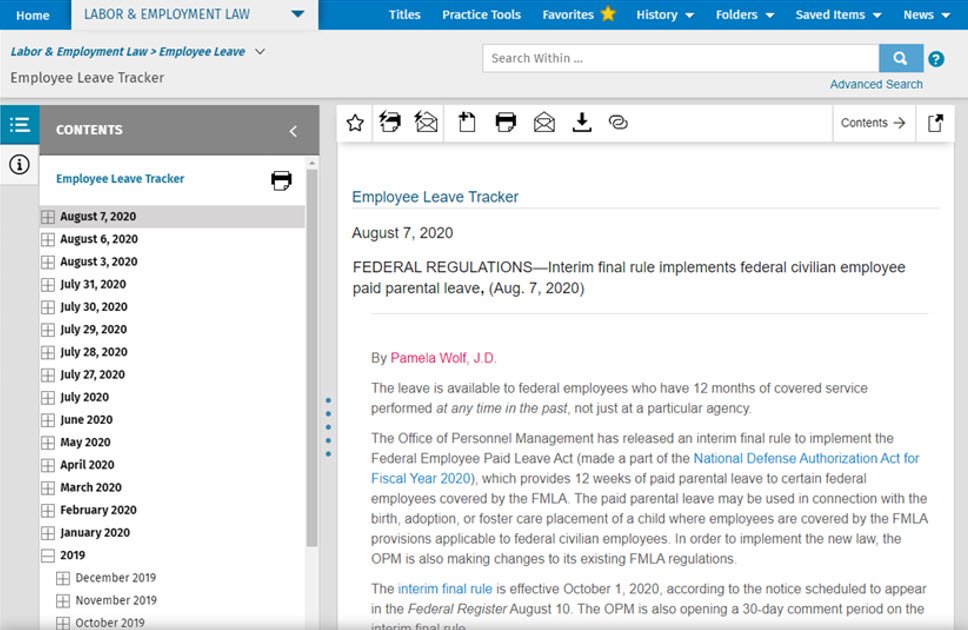Download the document using download icon
Image resolution: width=968 pixels, height=630 pixels.
(x=582, y=122)
